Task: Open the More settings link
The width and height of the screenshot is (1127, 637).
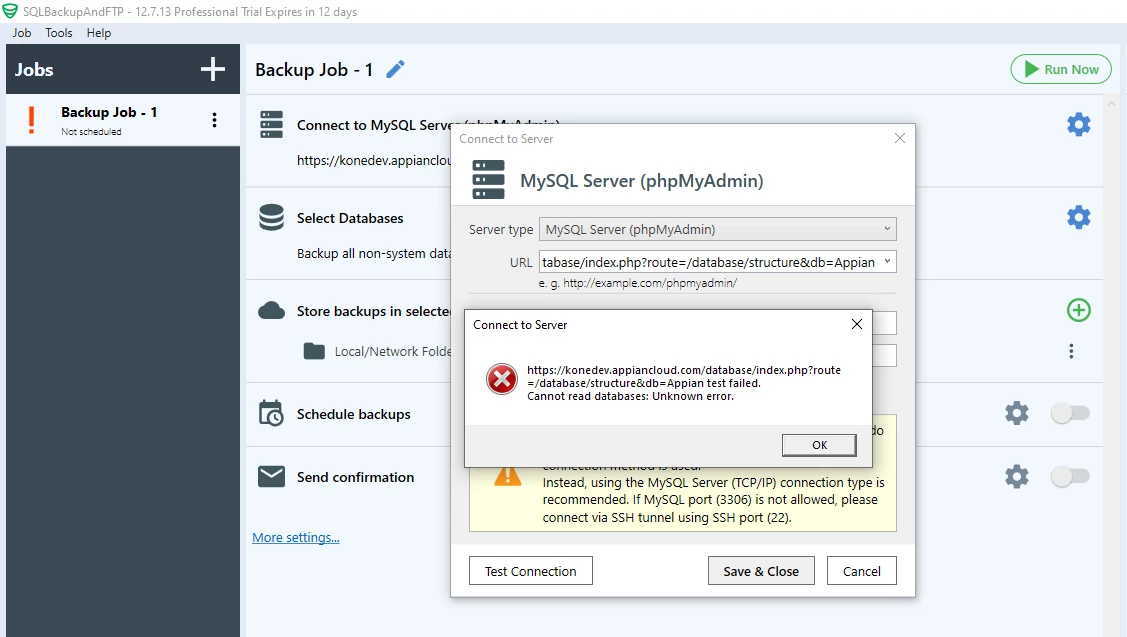Action: point(295,538)
